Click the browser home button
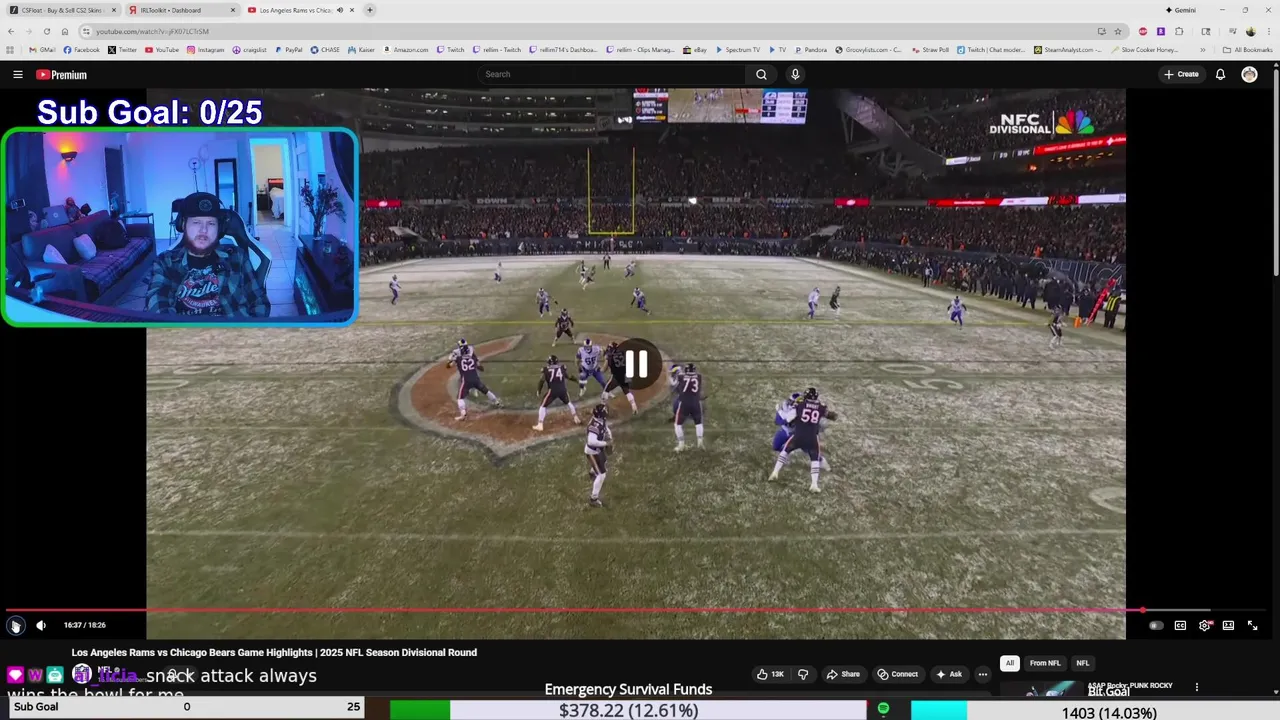Screen dimensions: 1280x720 click(x=65, y=31)
